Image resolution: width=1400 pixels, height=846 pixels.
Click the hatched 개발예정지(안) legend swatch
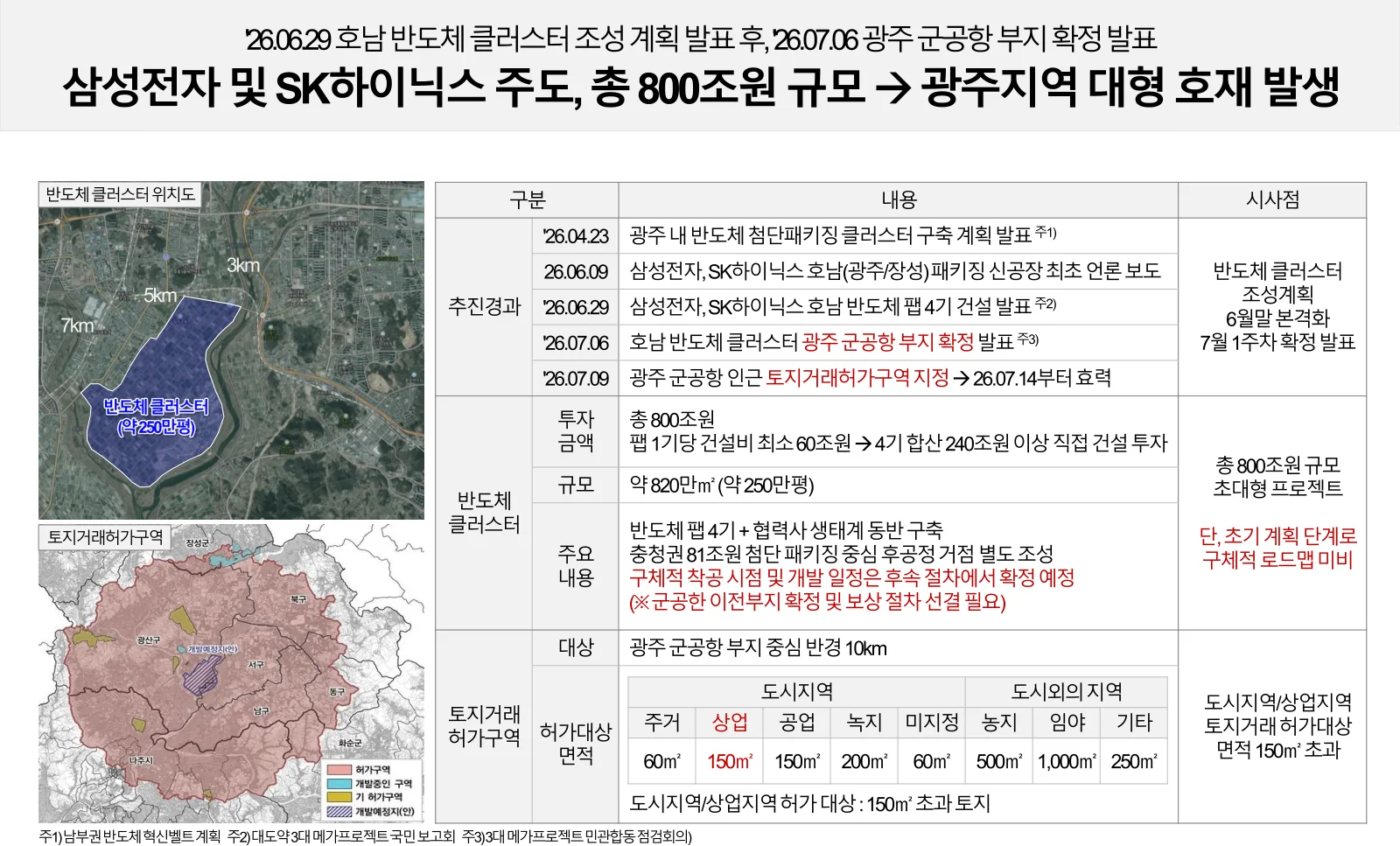(x=339, y=811)
